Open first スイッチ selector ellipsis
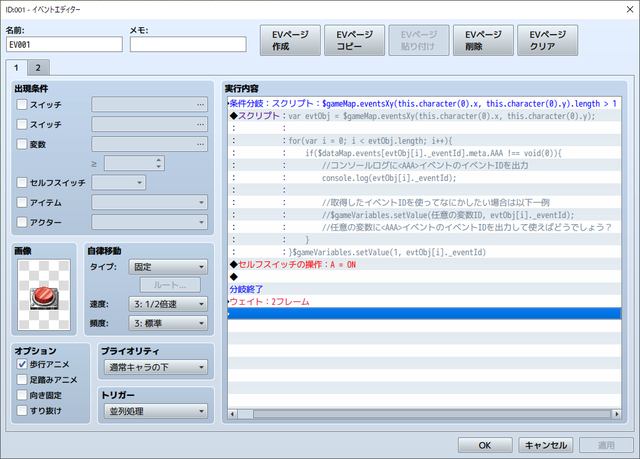 [200, 104]
